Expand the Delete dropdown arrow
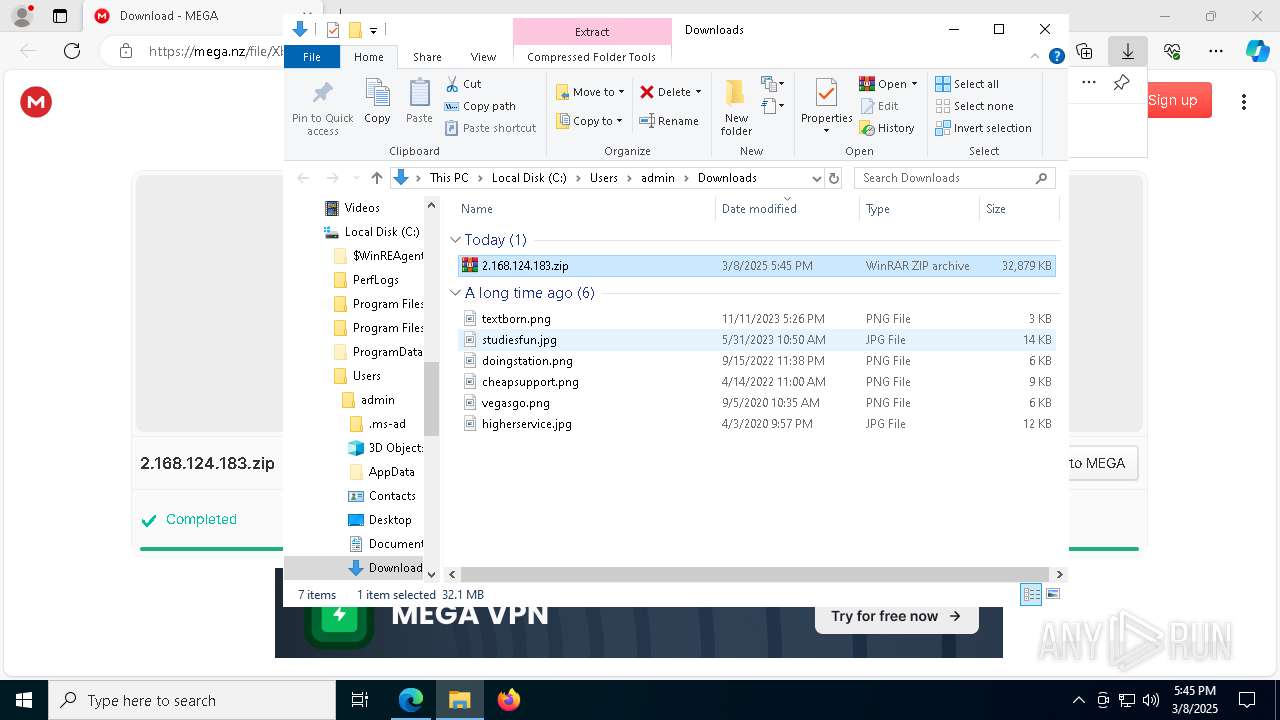Image resolution: width=1280 pixels, height=720 pixels. (698, 92)
